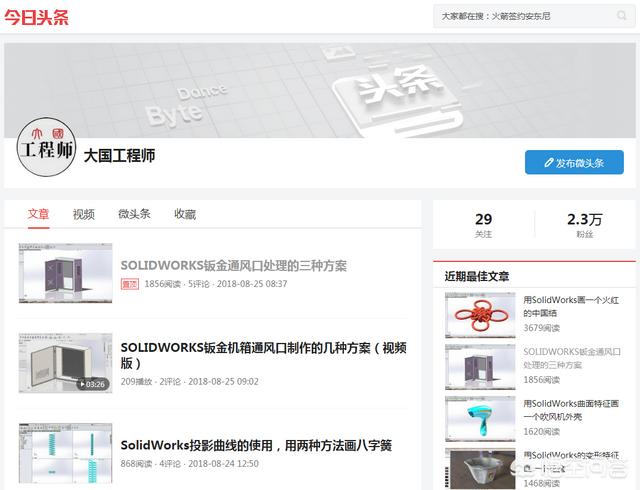Viewport: 640px width, 490px height.
Task: Switch to the 视频 tab
Action: pos(84,214)
